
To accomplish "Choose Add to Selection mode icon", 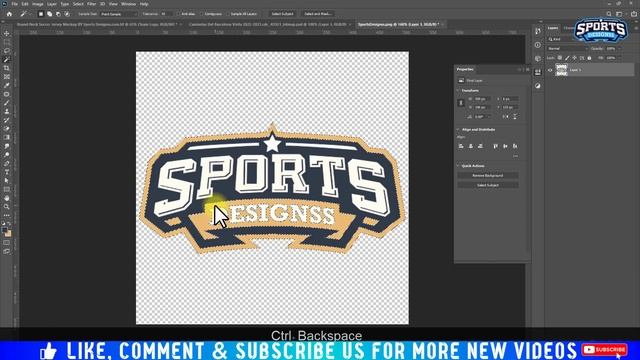I will point(49,14).
